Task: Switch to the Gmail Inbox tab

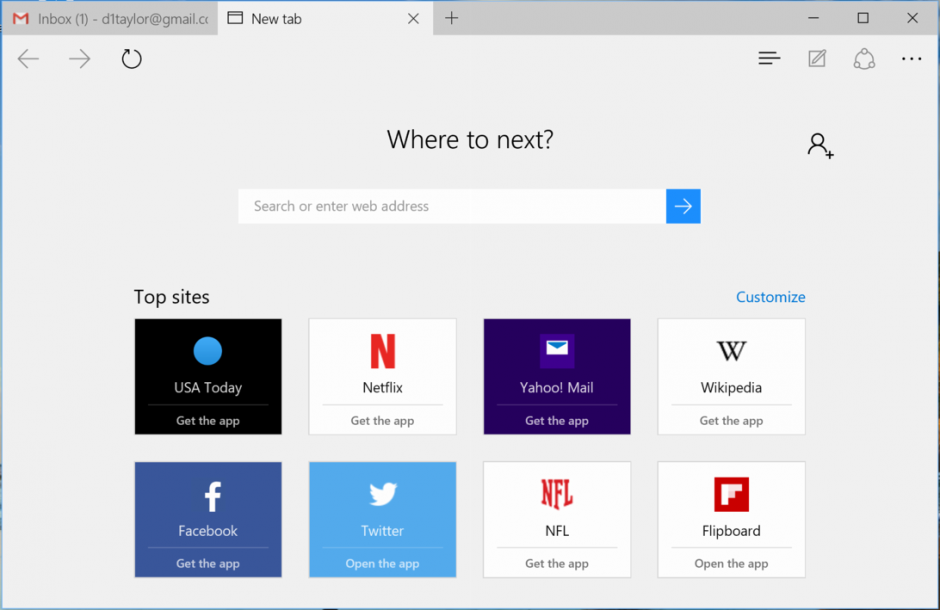Action: (x=110, y=17)
